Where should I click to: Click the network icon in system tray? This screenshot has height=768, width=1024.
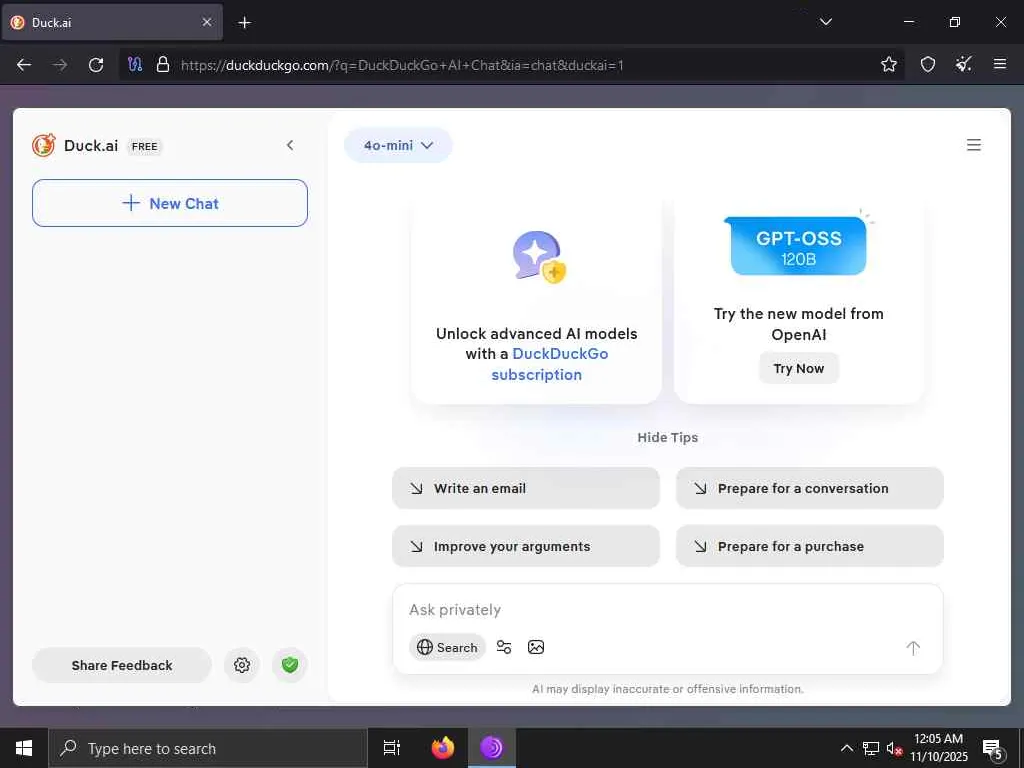871,748
